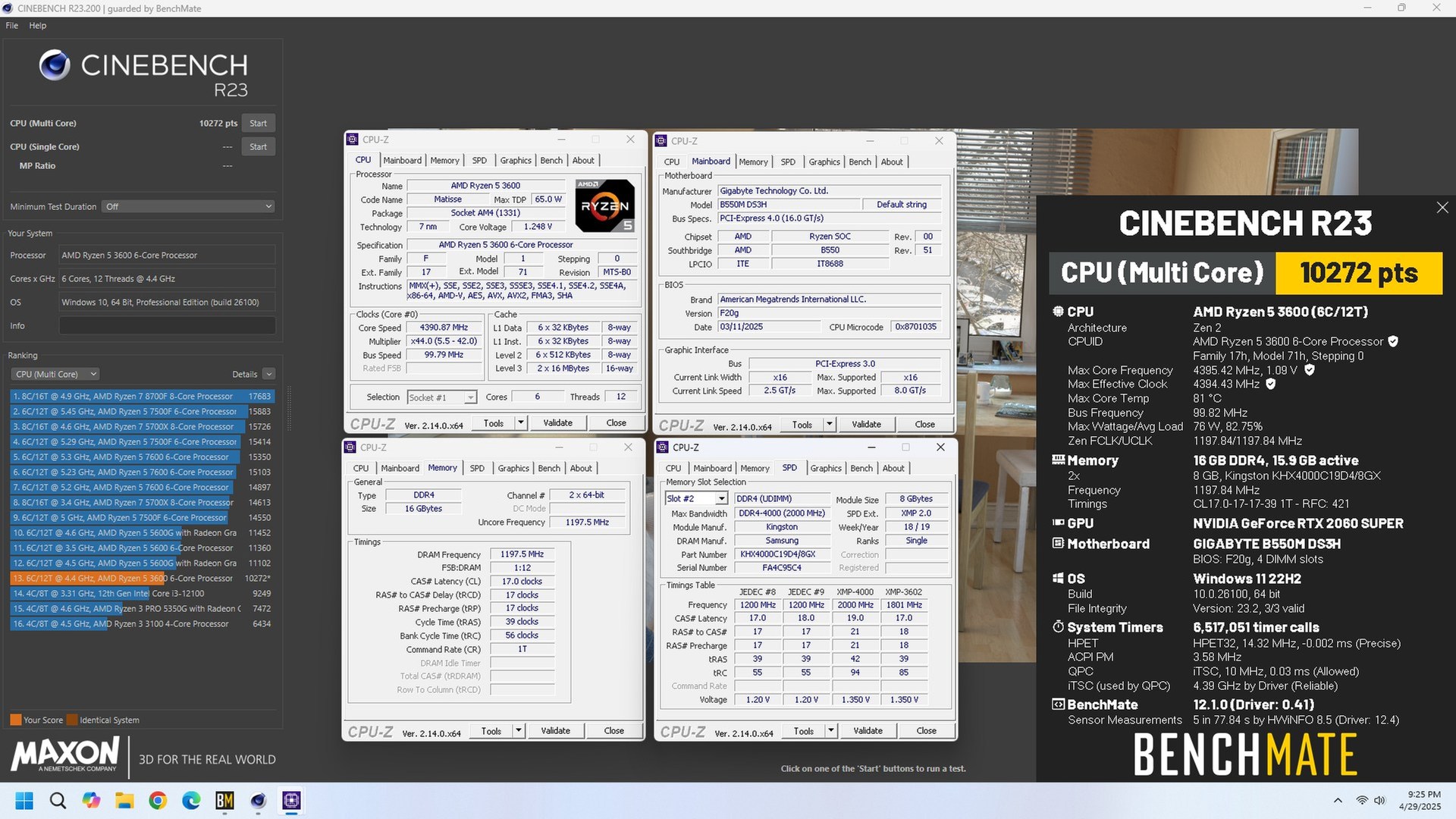
Task: Open volume tray icon
Action: (x=1379, y=801)
